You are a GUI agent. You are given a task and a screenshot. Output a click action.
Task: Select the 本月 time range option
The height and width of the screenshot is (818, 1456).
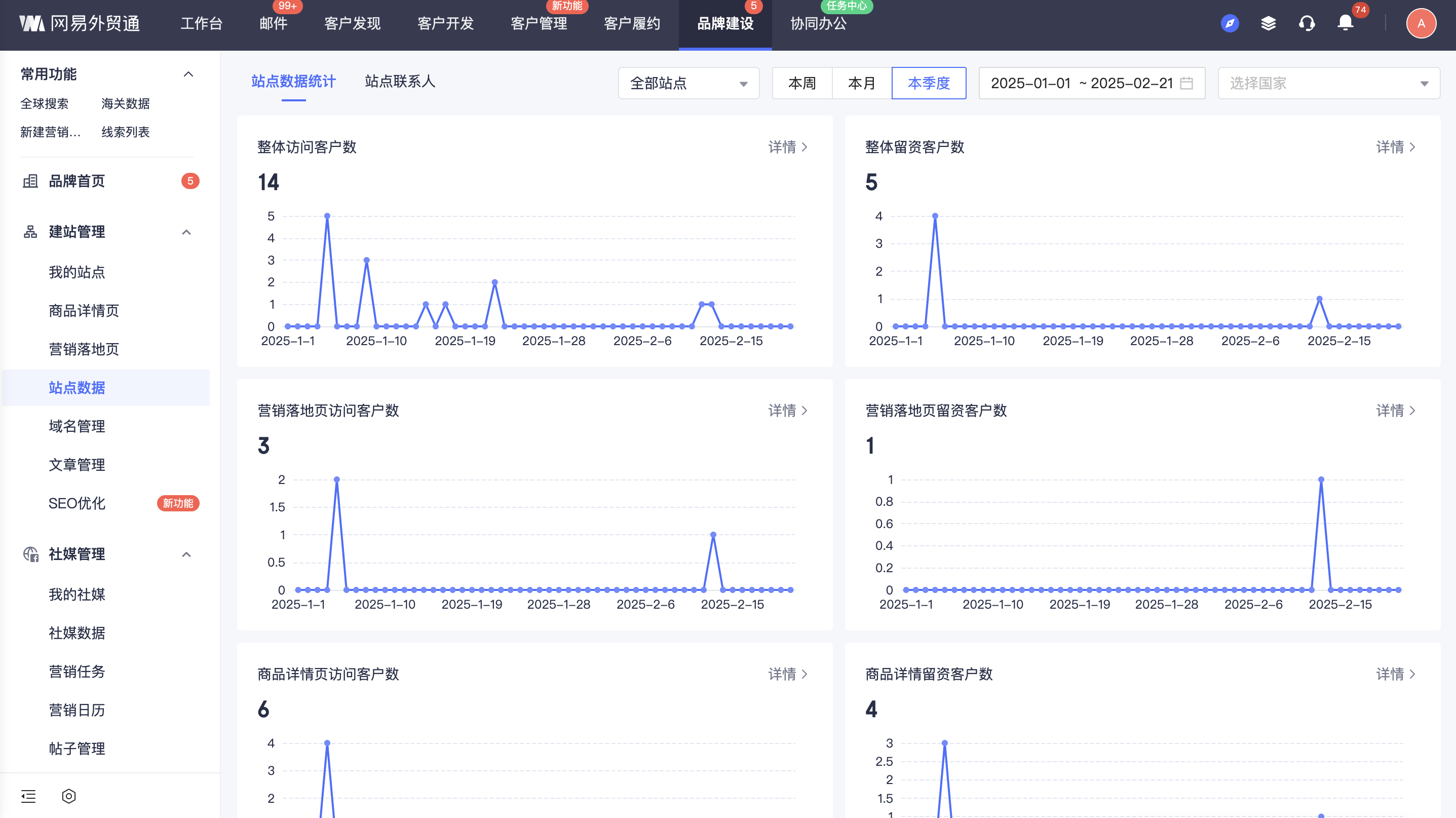pyautogui.click(x=861, y=83)
